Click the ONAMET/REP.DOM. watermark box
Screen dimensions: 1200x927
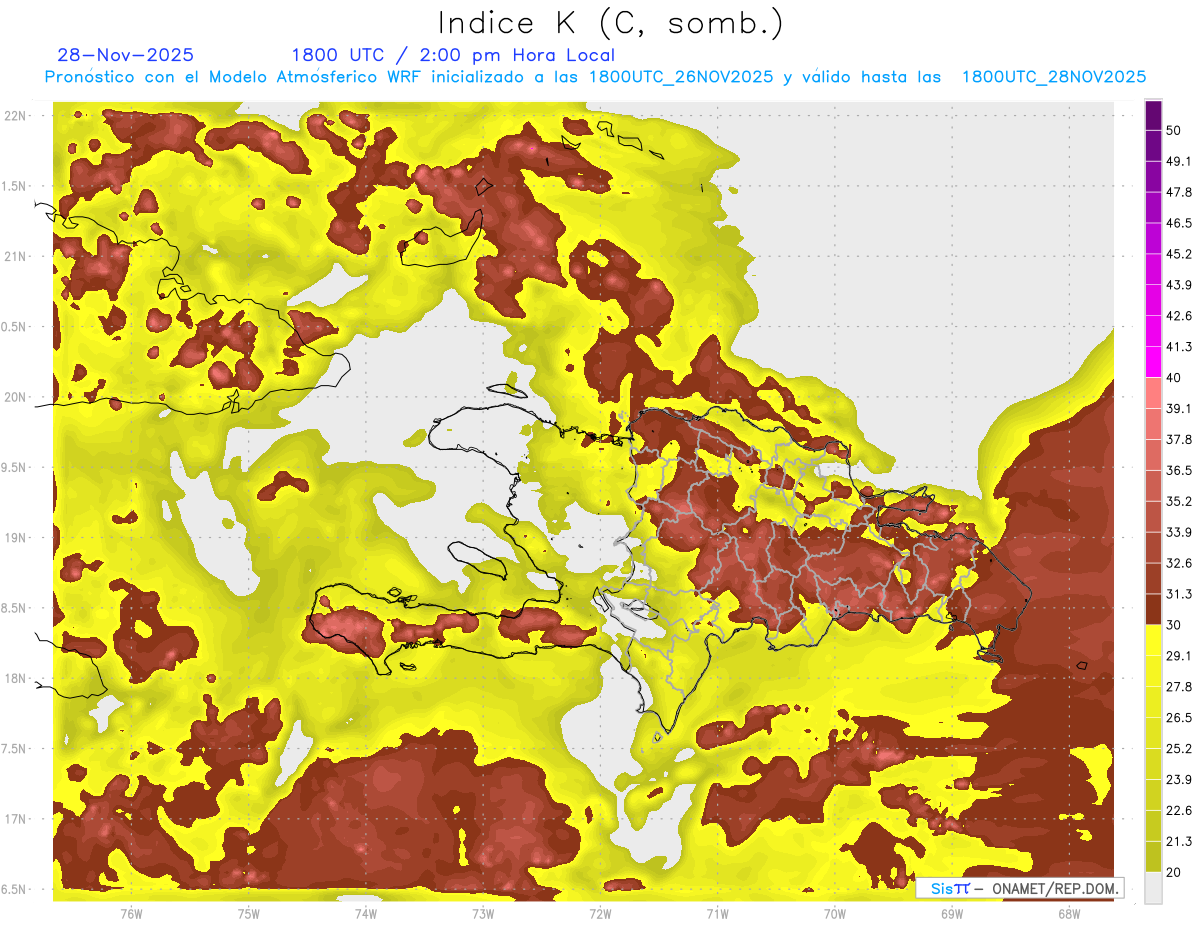pyautogui.click(x=1019, y=888)
